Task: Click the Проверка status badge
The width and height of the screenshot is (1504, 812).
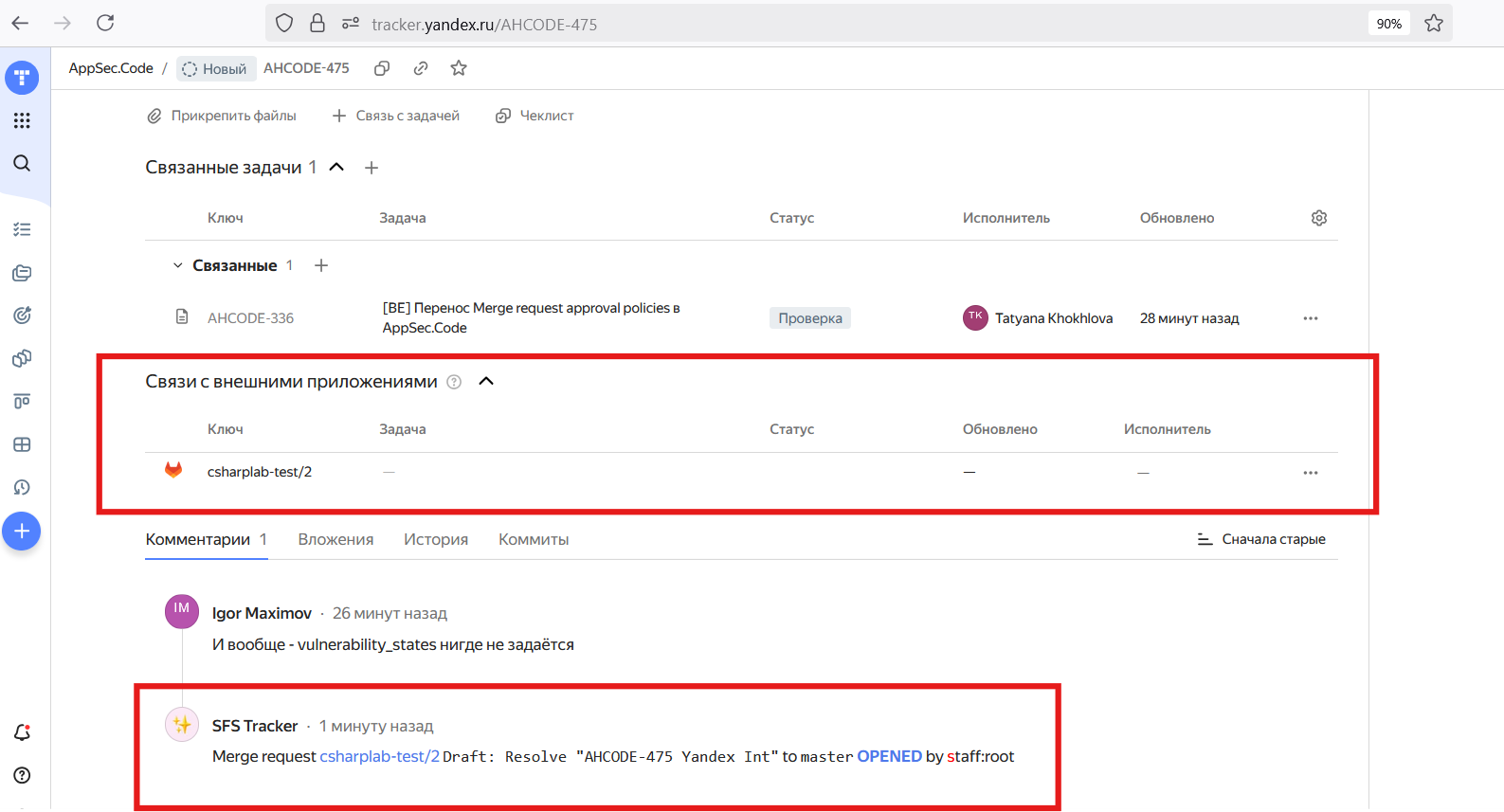Action: point(810,318)
